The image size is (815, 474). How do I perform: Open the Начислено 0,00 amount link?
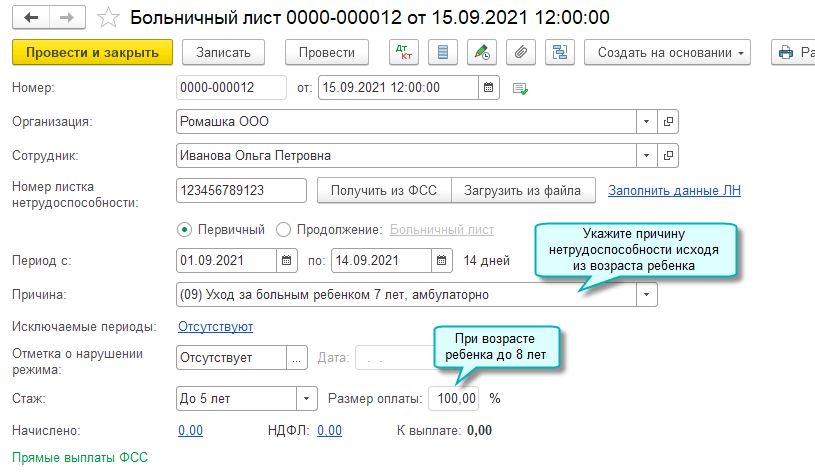190,430
